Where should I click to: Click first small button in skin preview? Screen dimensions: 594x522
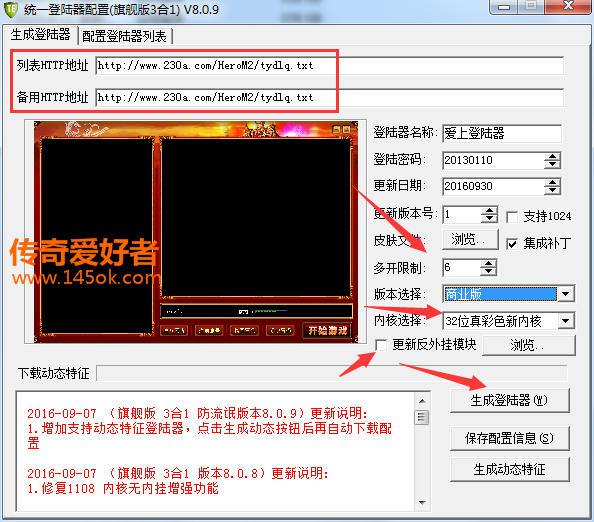click(x=174, y=331)
